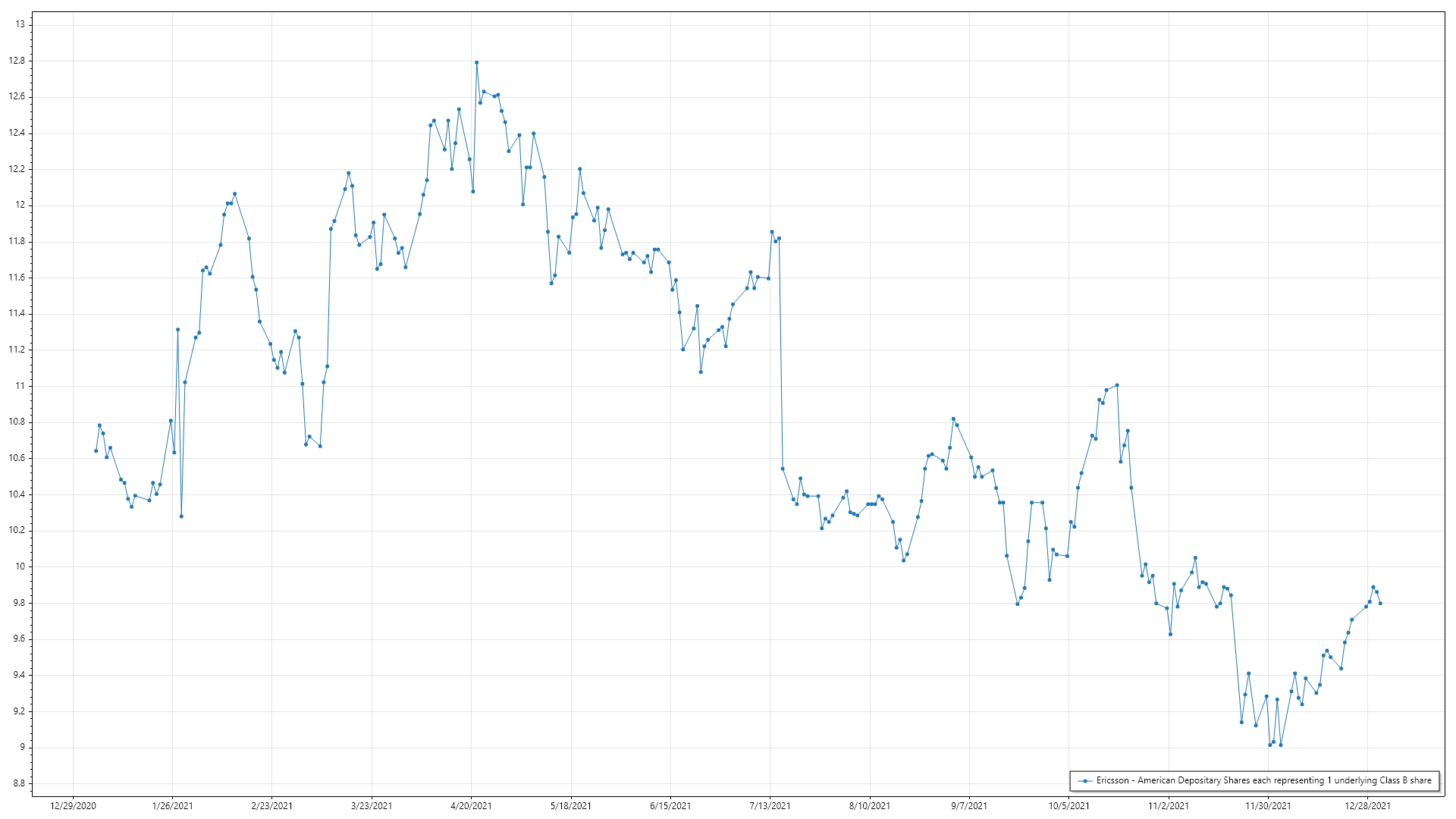This screenshot has height=819, width=1456.
Task: Click the 12/28/2021 x-axis date label
Action: tap(1367, 805)
